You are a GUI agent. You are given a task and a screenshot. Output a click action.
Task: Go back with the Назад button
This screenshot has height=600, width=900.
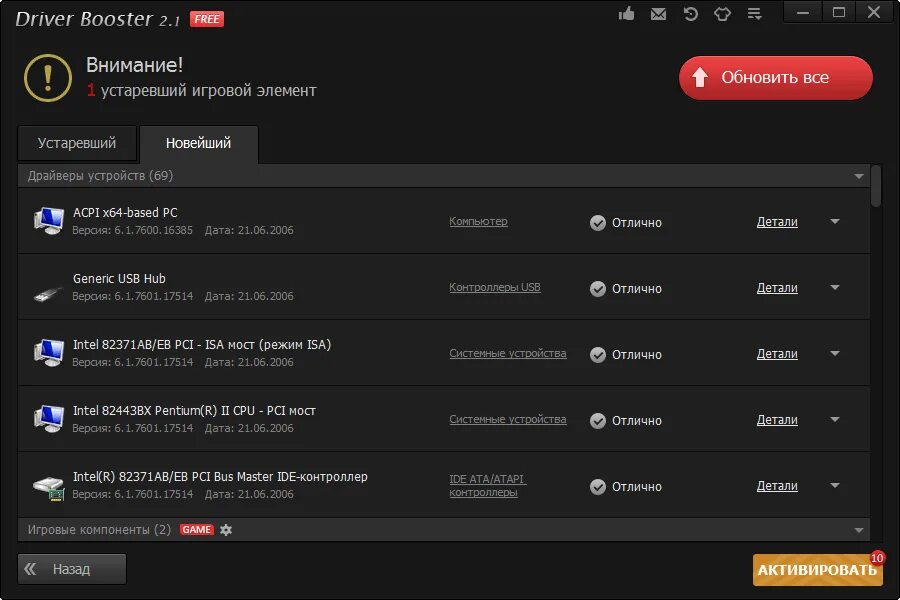click(x=72, y=569)
